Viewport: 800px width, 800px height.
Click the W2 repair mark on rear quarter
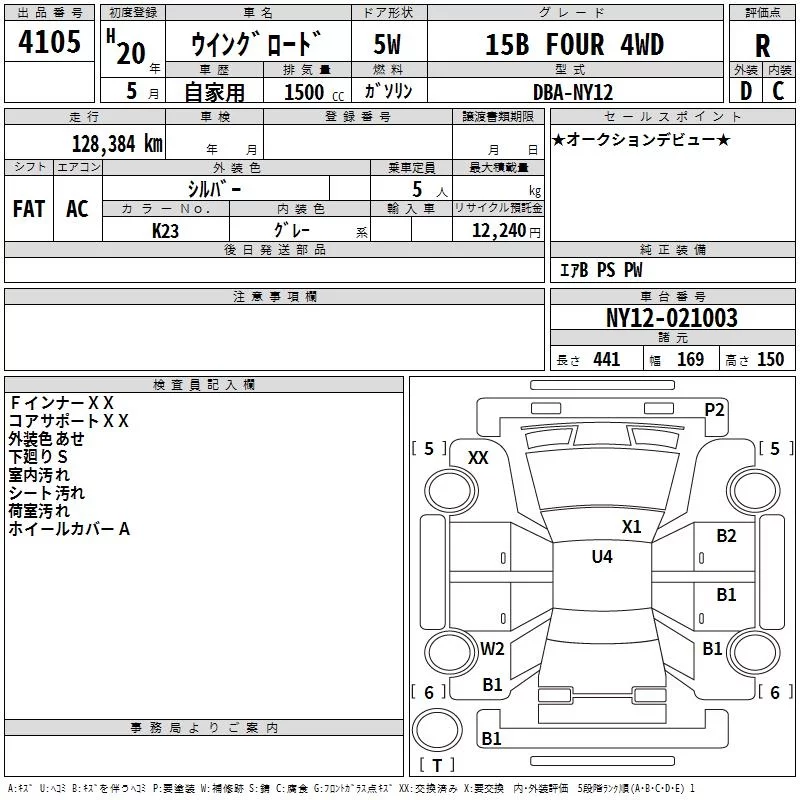click(492, 648)
